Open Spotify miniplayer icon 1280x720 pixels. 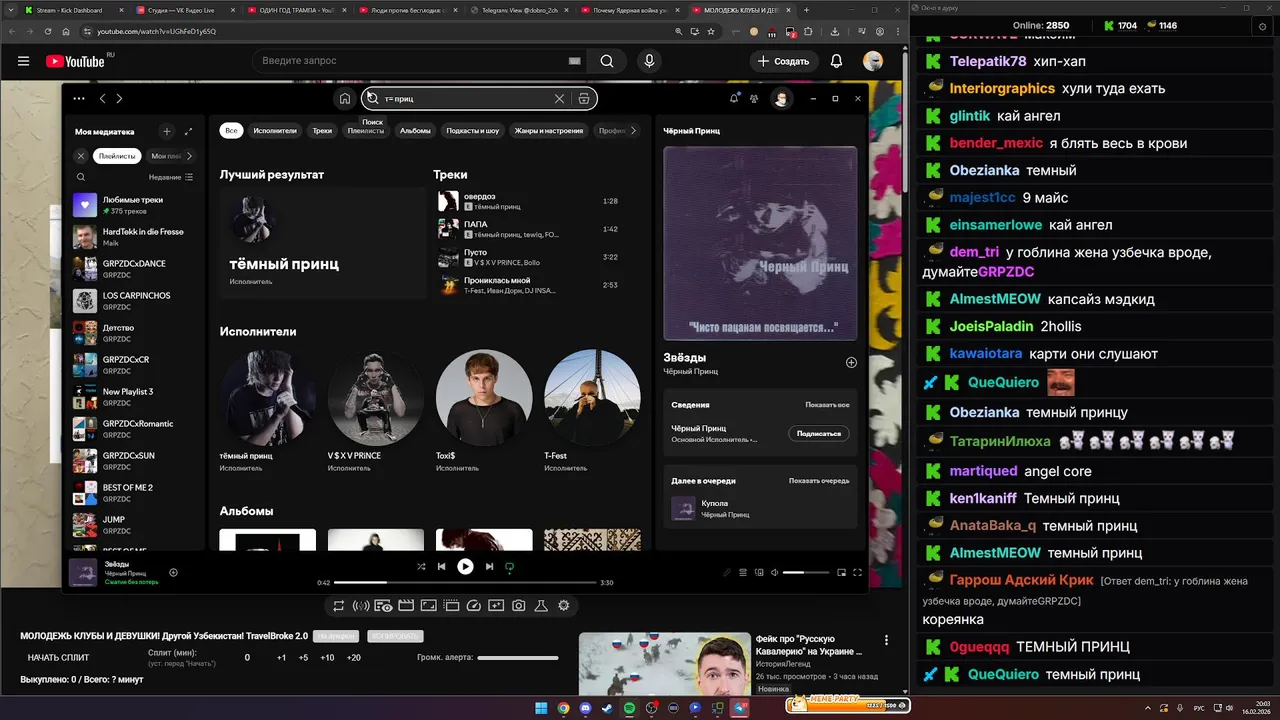pos(841,572)
